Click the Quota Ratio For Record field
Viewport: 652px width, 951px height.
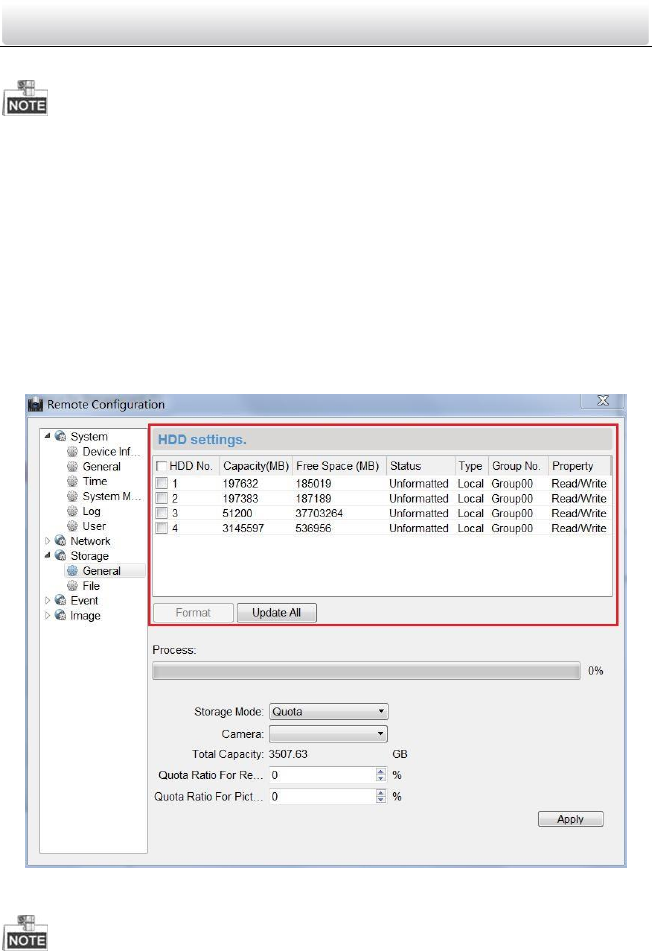click(320, 775)
